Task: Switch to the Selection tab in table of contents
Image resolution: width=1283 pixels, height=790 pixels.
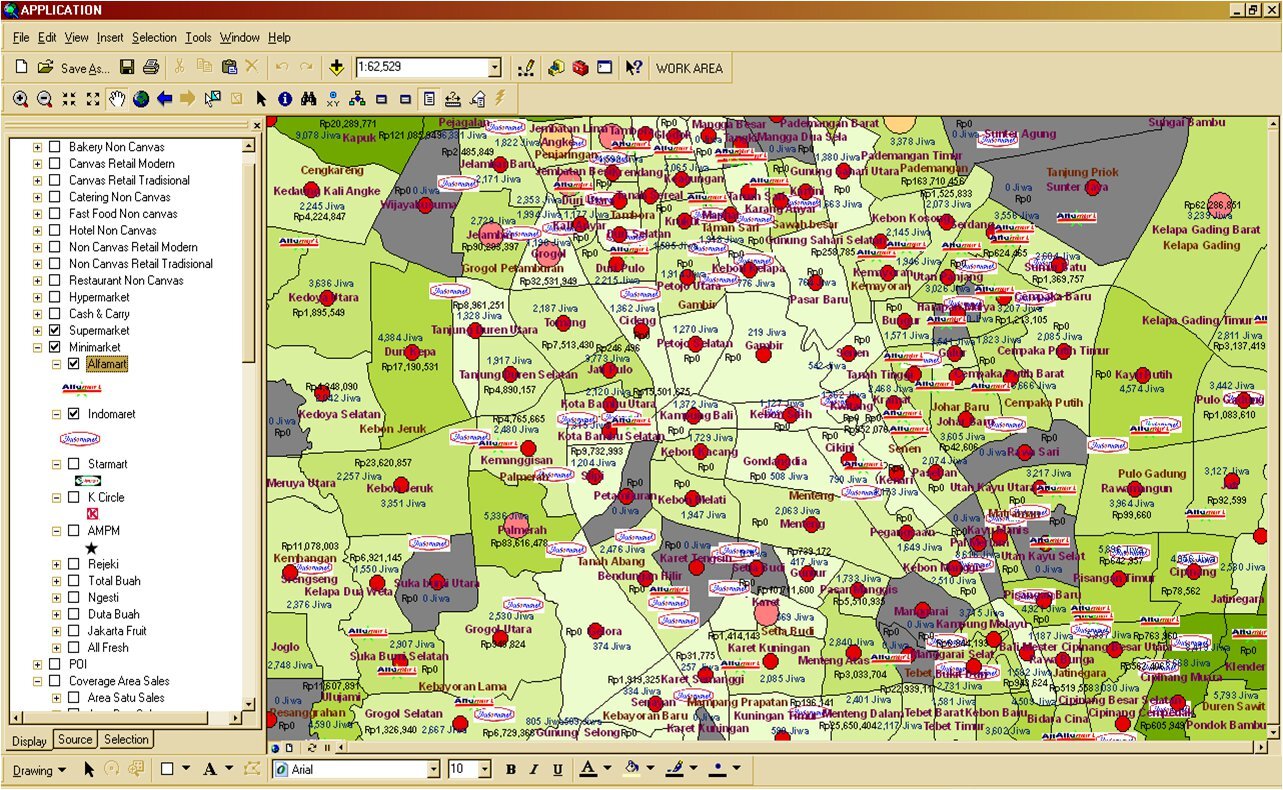Action: (127, 740)
